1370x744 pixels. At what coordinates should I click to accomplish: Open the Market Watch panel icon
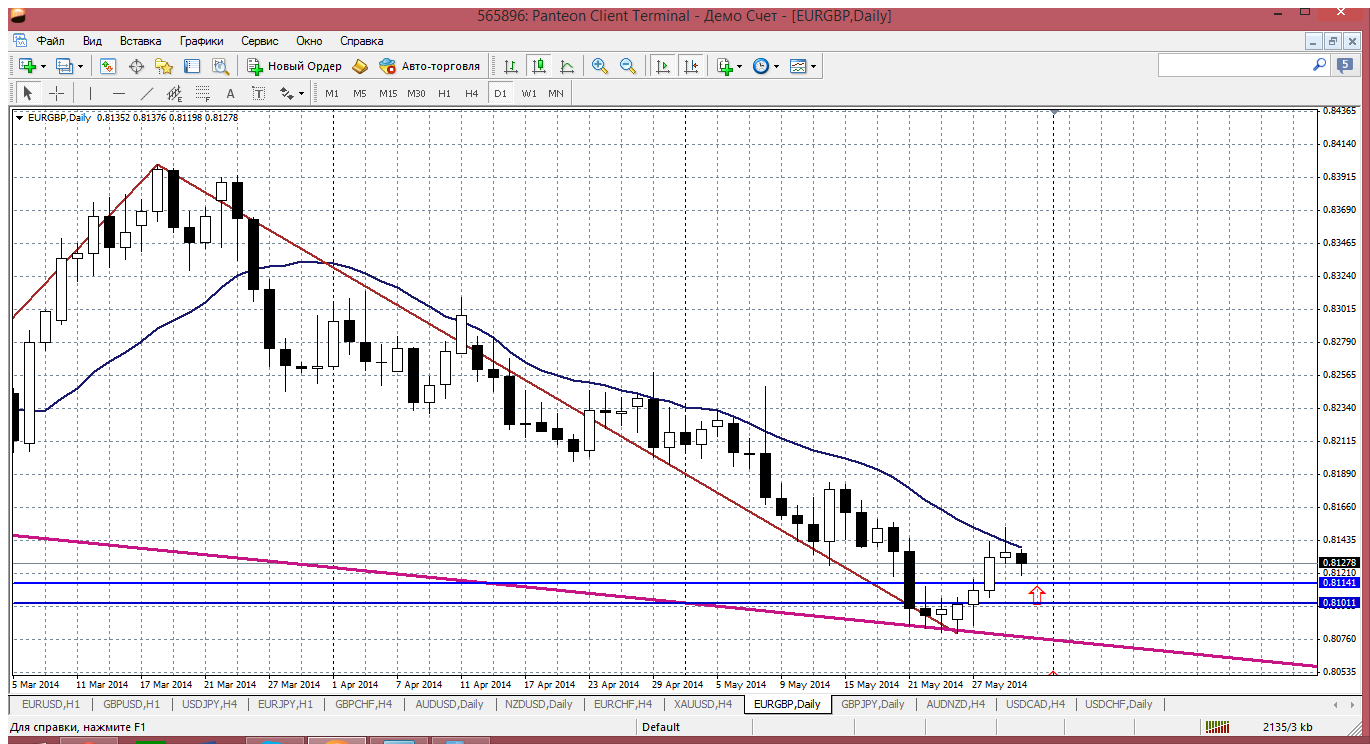click(108, 66)
